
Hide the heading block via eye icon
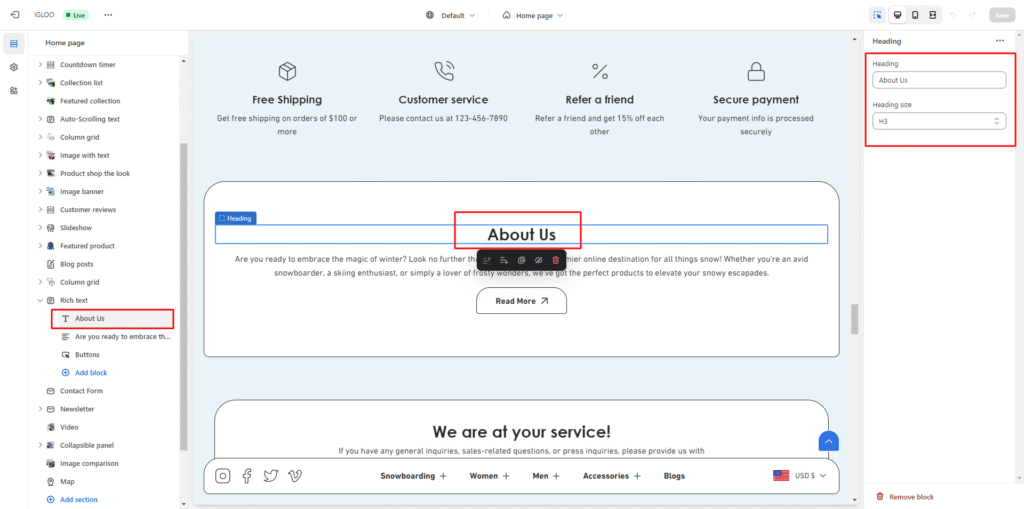[x=538, y=260]
